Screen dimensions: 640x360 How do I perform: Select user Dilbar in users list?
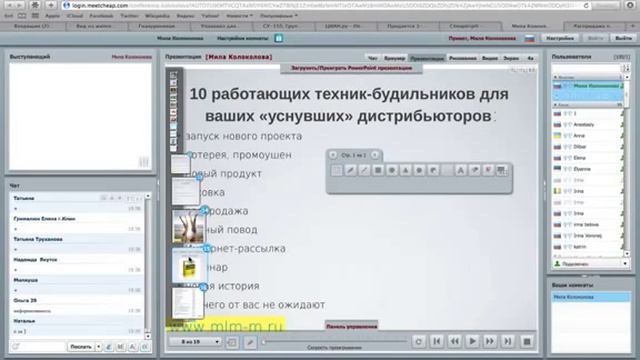[587, 147]
